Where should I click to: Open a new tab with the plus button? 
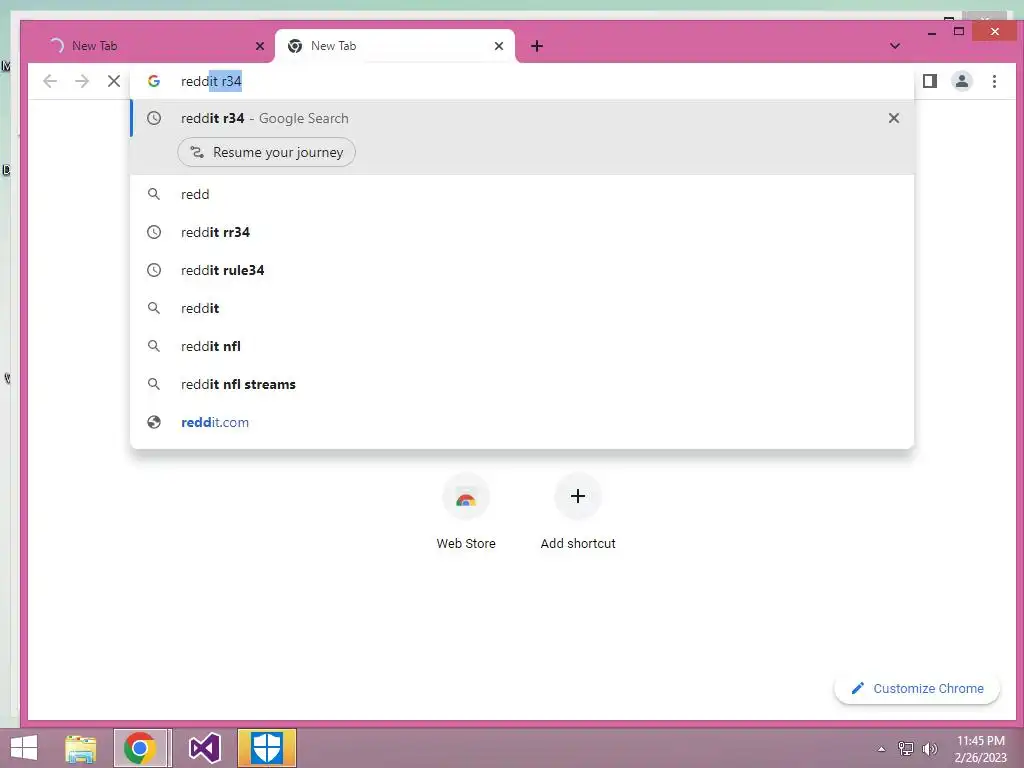[537, 46]
